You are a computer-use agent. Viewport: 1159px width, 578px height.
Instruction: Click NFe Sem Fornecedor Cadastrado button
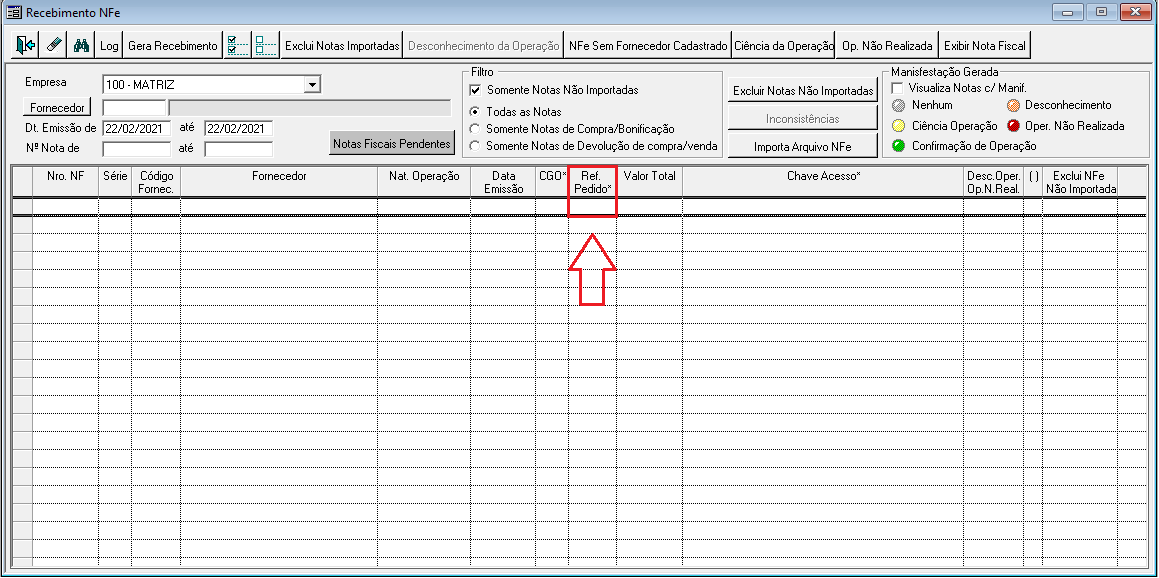point(648,45)
